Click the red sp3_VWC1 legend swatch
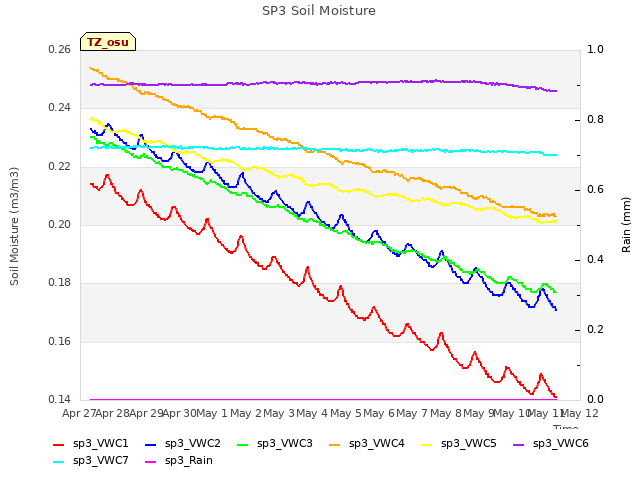The width and height of the screenshot is (640, 480). (58, 444)
